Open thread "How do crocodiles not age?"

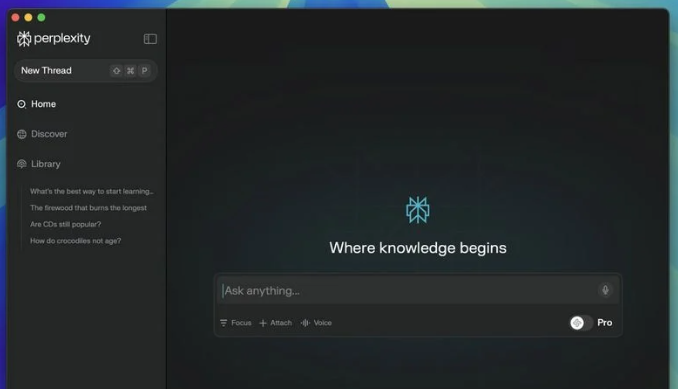[75, 241]
